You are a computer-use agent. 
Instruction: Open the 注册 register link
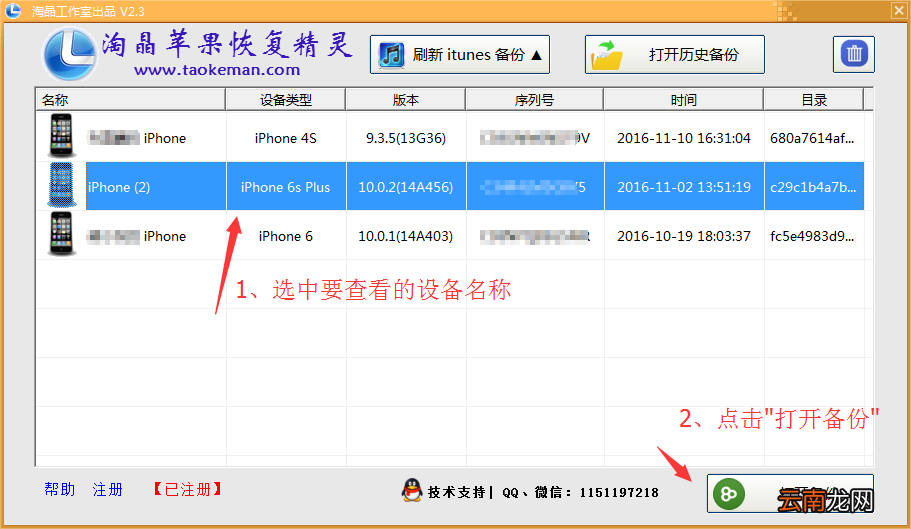click(108, 490)
